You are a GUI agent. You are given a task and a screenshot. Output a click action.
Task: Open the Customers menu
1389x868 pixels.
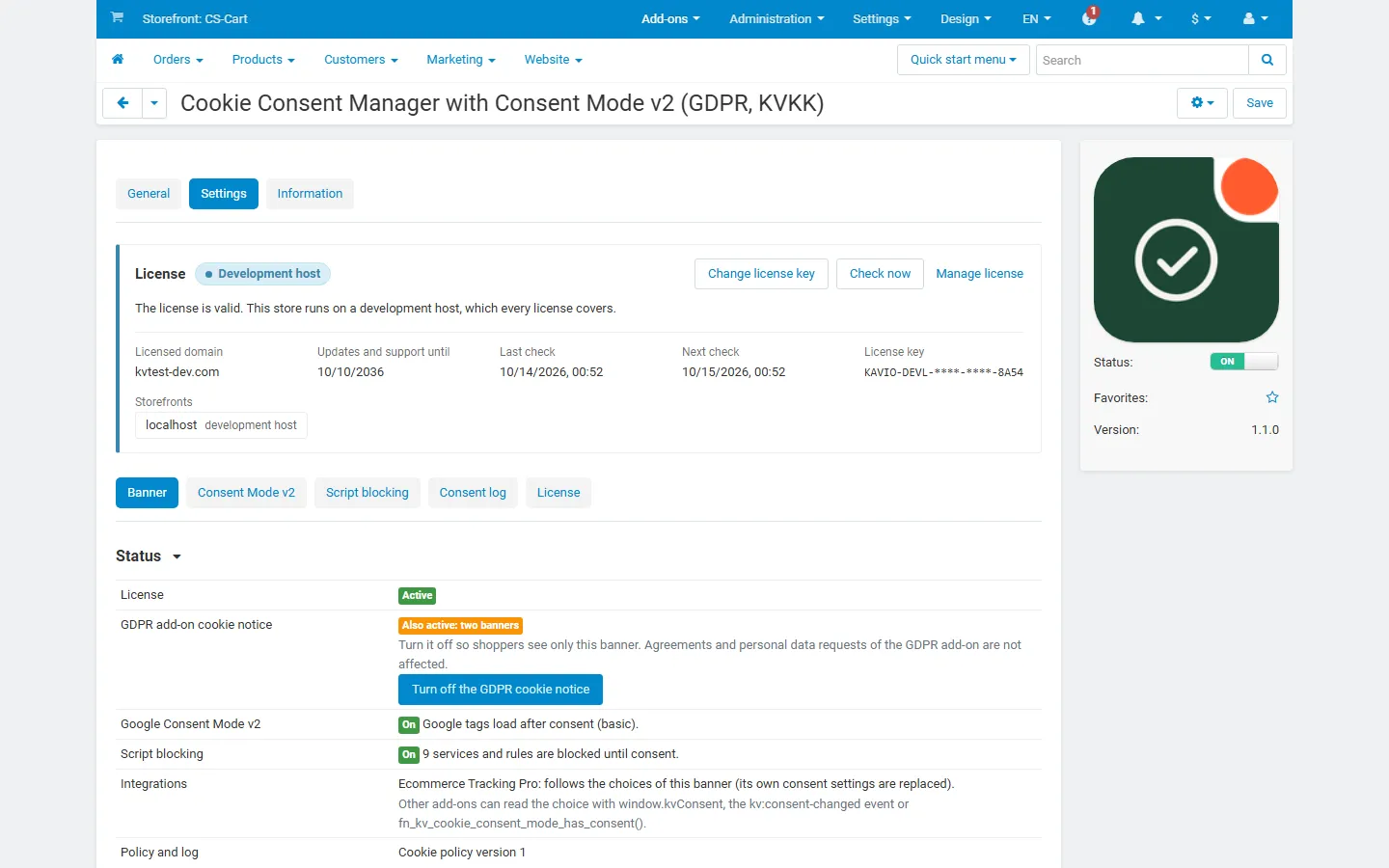click(361, 60)
